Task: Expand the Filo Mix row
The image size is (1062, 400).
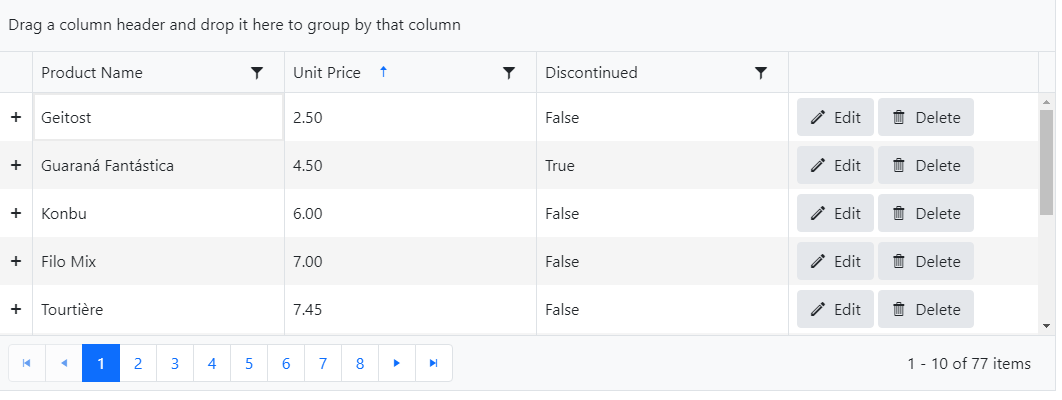Action: [16, 261]
